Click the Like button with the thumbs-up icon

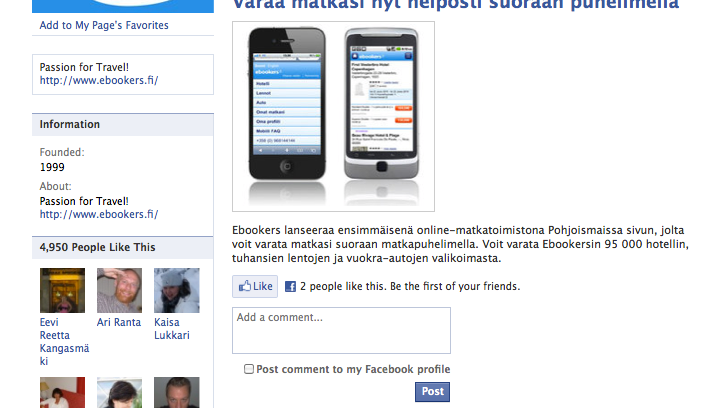click(255, 286)
